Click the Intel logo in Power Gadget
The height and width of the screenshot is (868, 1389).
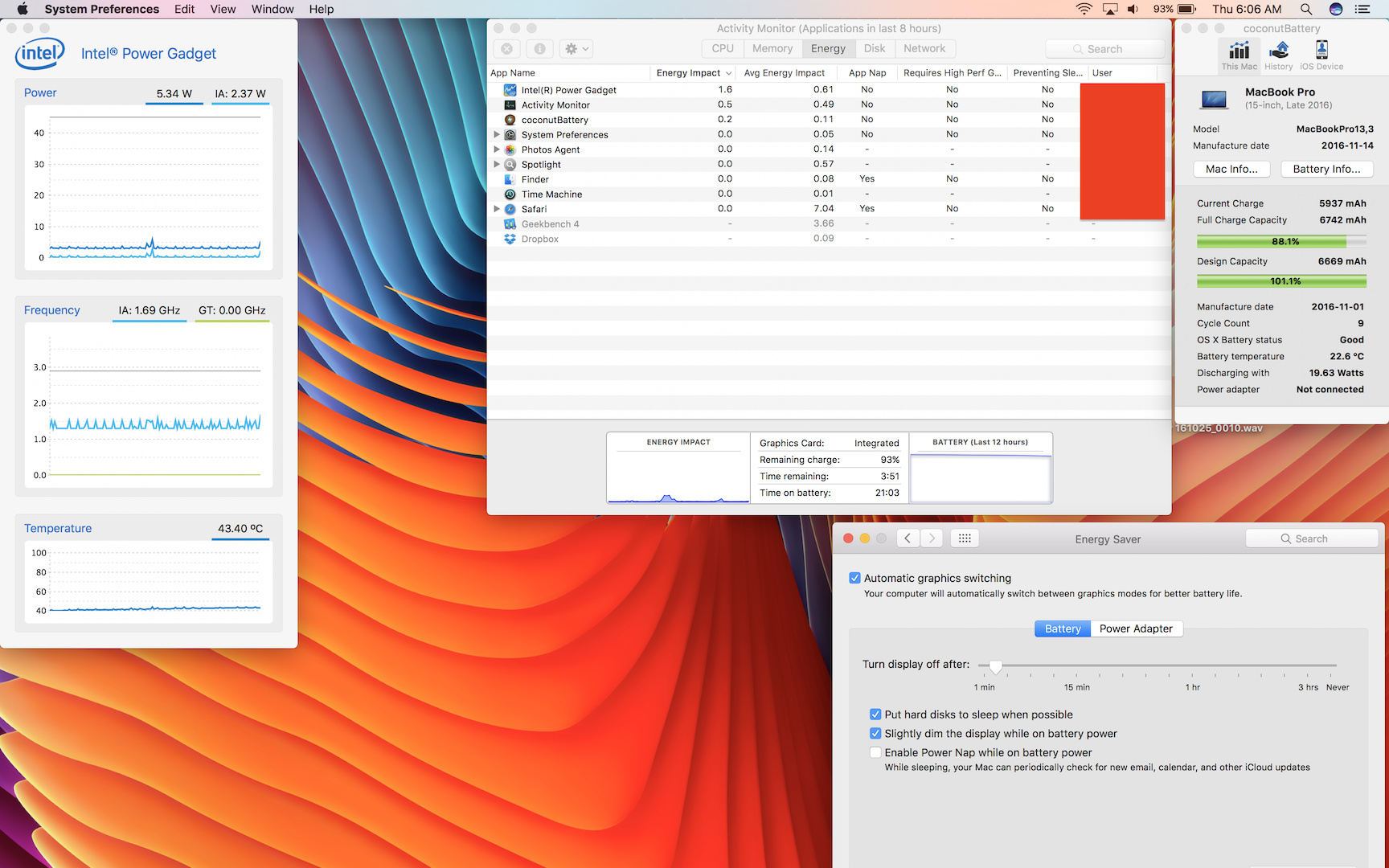click(x=40, y=53)
